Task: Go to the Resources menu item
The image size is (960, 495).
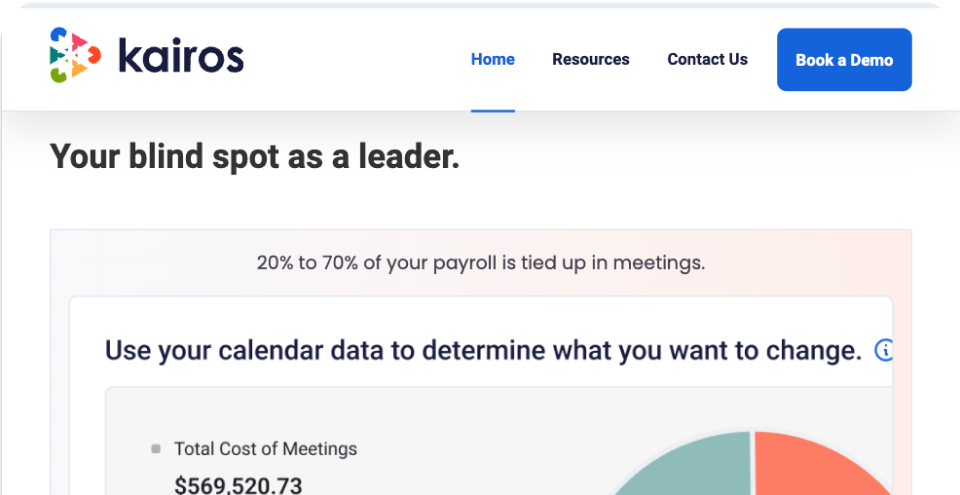Action: [590, 60]
